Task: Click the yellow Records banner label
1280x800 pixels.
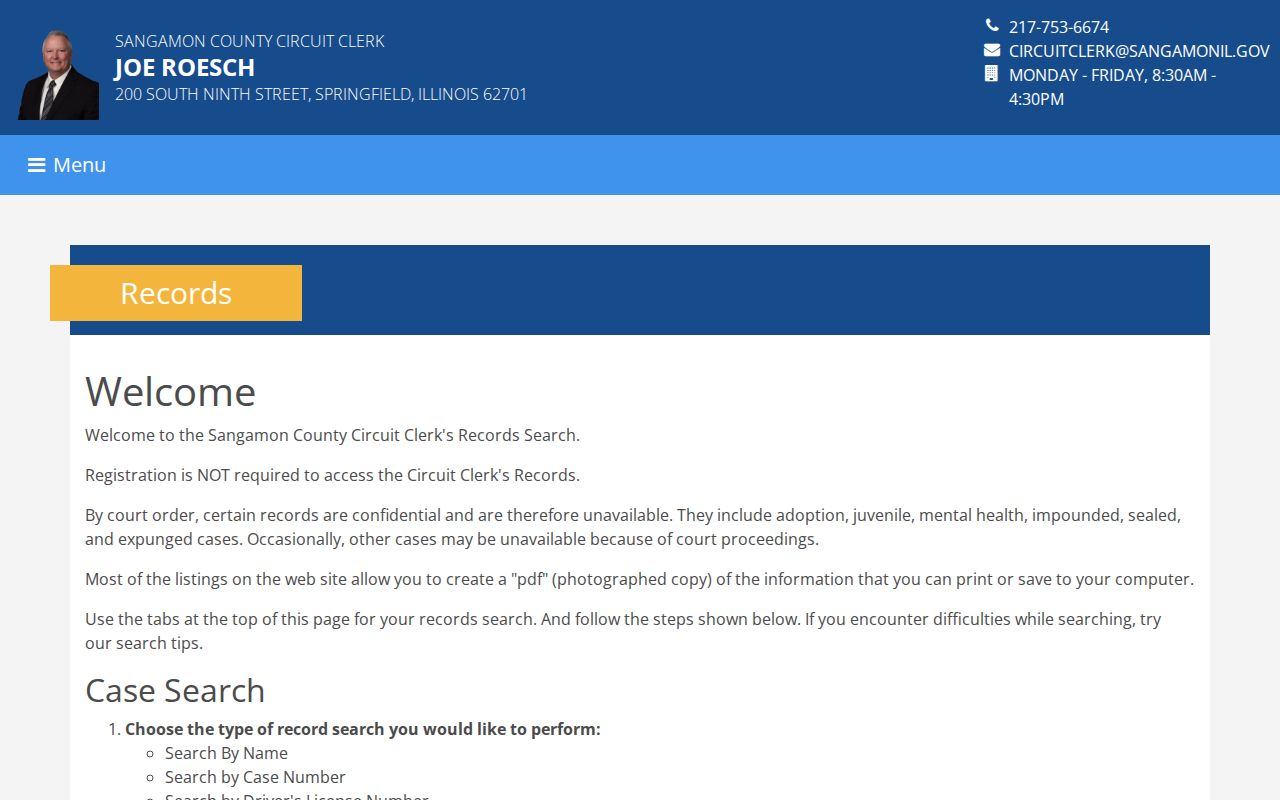Action: pos(176,293)
